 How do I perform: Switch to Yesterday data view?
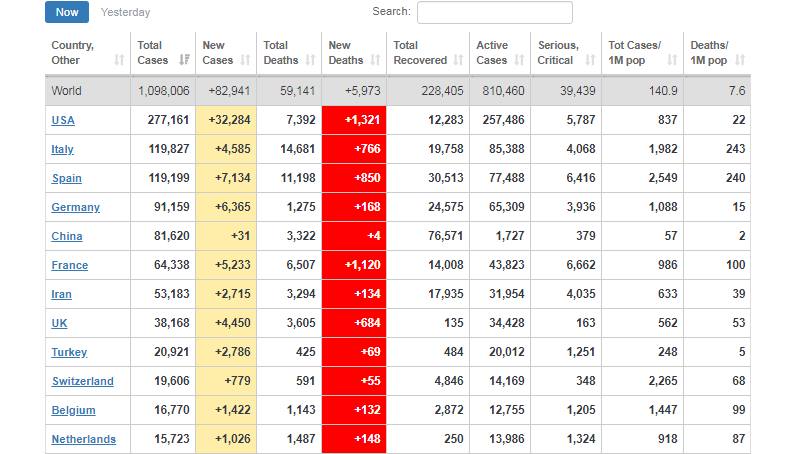tap(126, 12)
